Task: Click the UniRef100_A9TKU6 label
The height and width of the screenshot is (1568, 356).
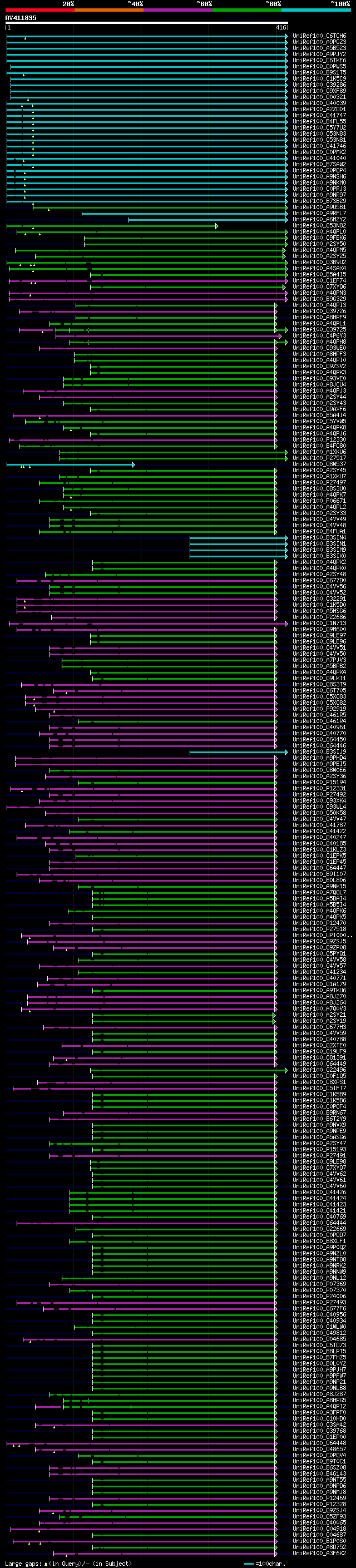Action: coord(319,991)
